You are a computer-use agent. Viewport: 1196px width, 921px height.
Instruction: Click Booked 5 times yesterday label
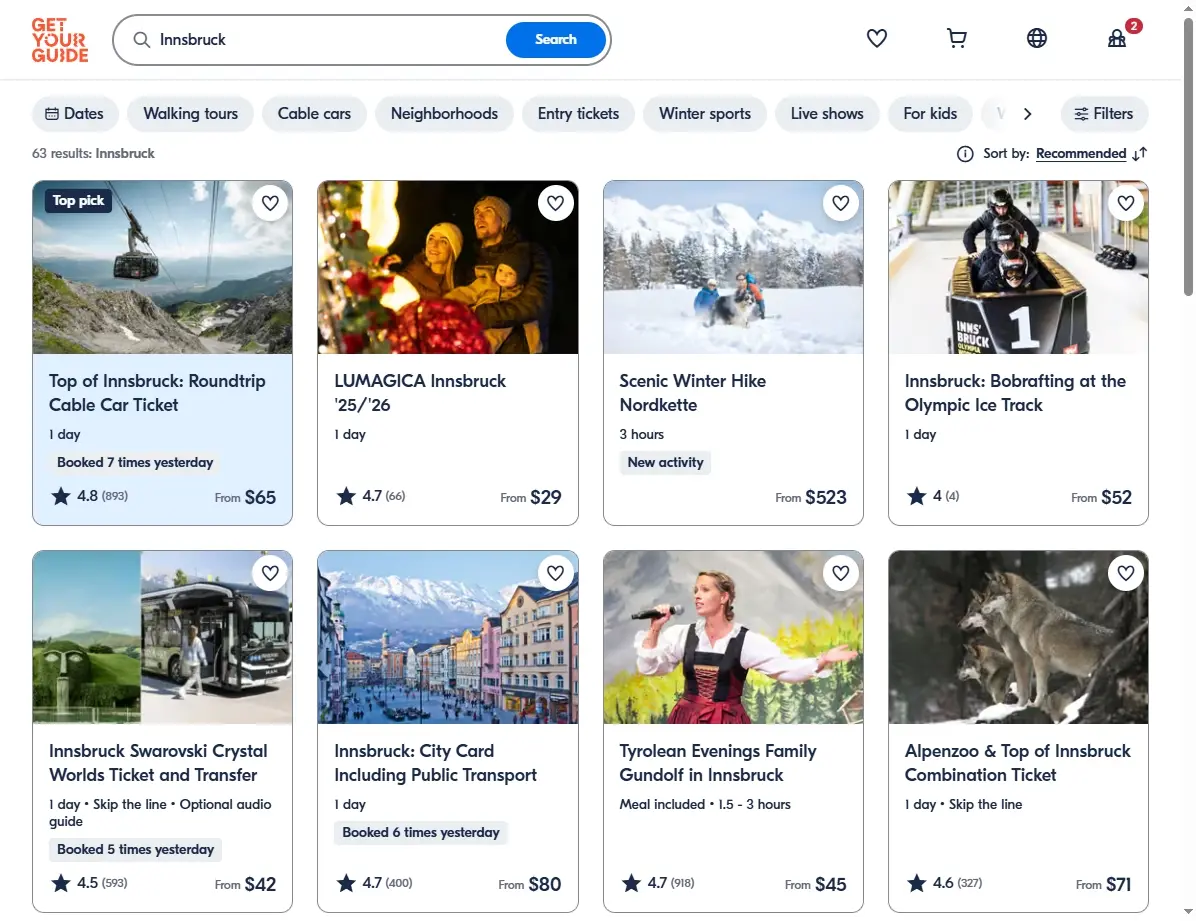135,849
